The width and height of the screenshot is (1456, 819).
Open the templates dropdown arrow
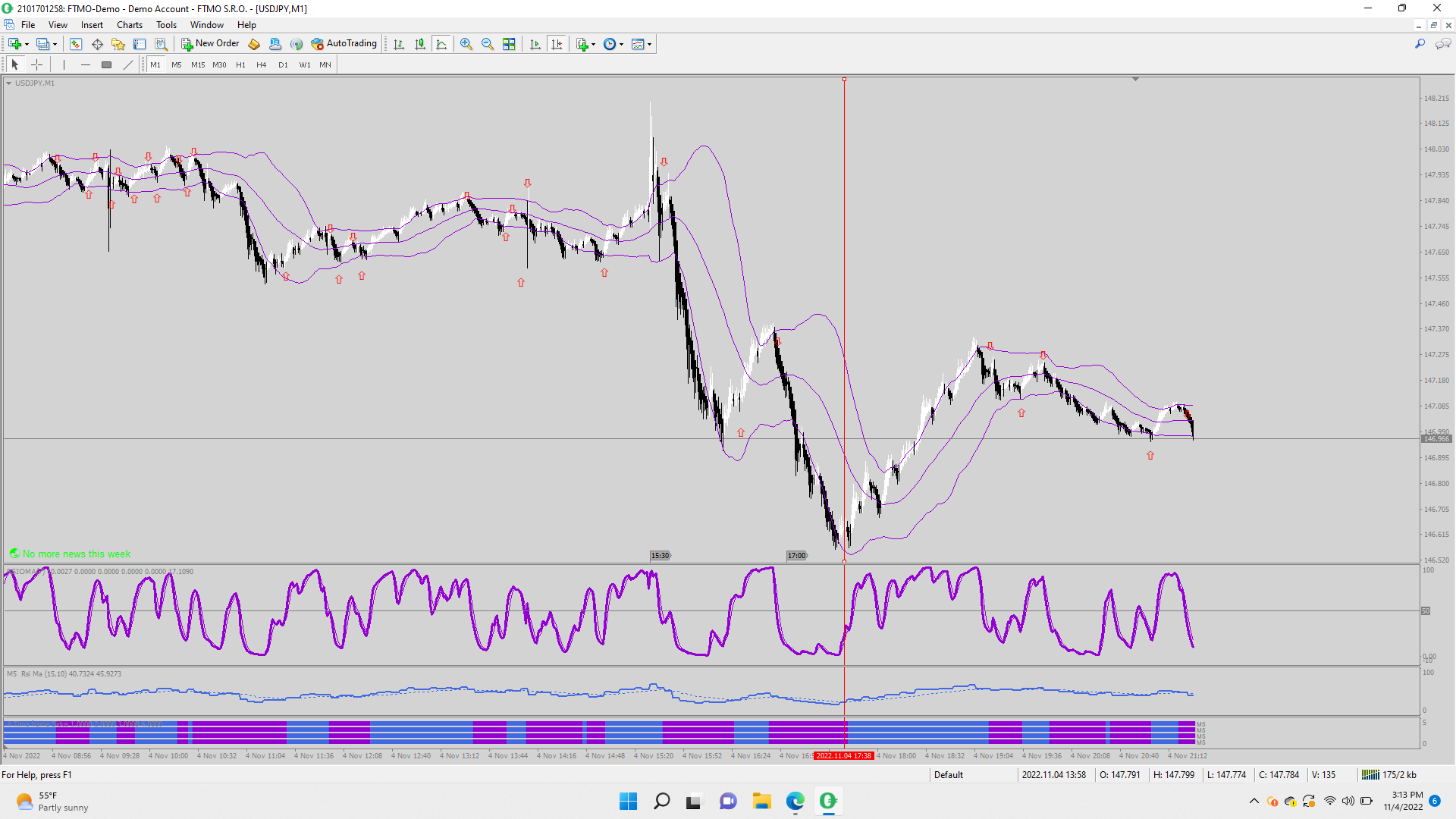click(x=650, y=44)
